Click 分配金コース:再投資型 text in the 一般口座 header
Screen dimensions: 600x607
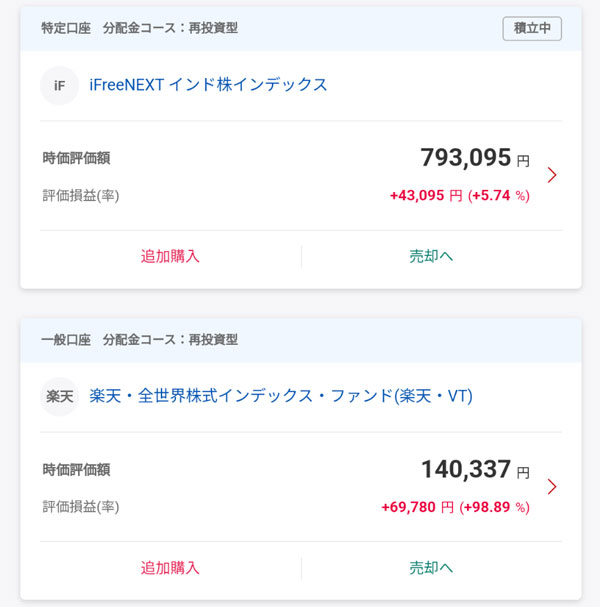(x=170, y=340)
